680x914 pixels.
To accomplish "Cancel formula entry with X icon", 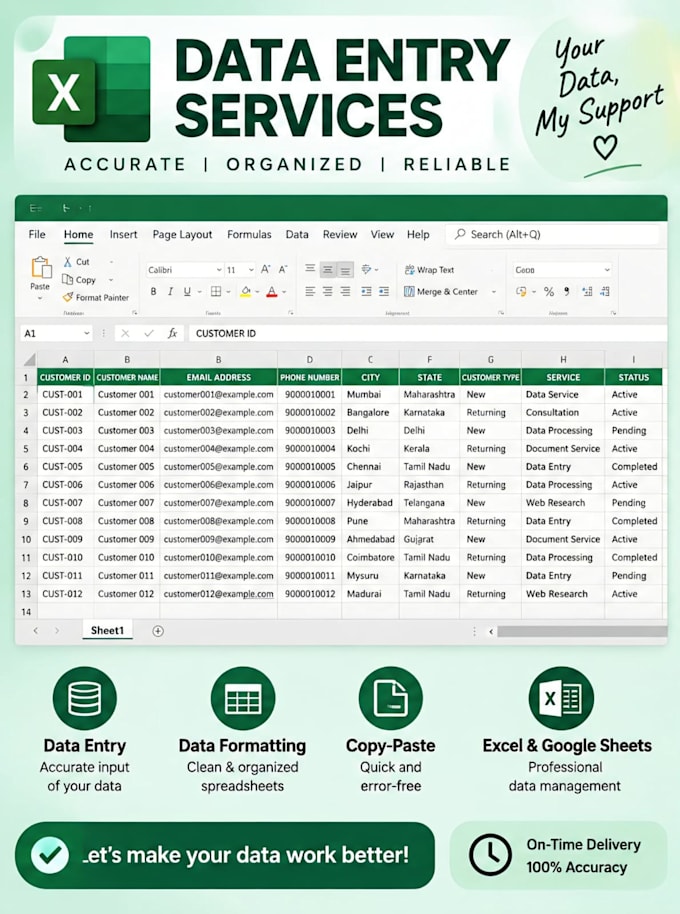I will coord(125,333).
